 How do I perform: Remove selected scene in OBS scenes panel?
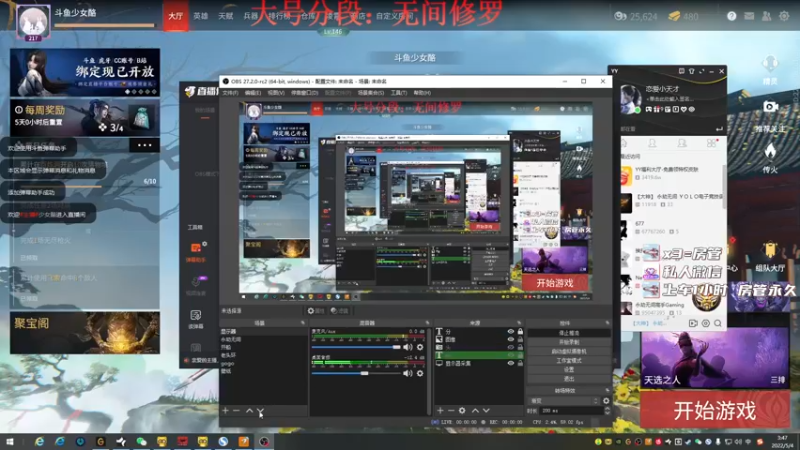click(x=236, y=411)
